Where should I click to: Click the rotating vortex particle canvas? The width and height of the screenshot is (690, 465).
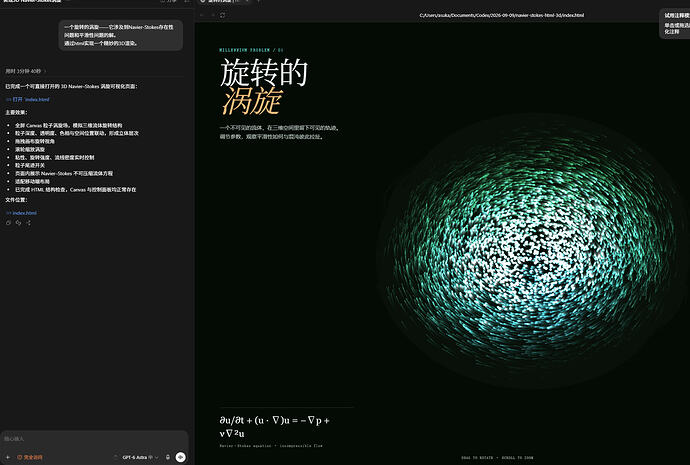click(x=530, y=251)
